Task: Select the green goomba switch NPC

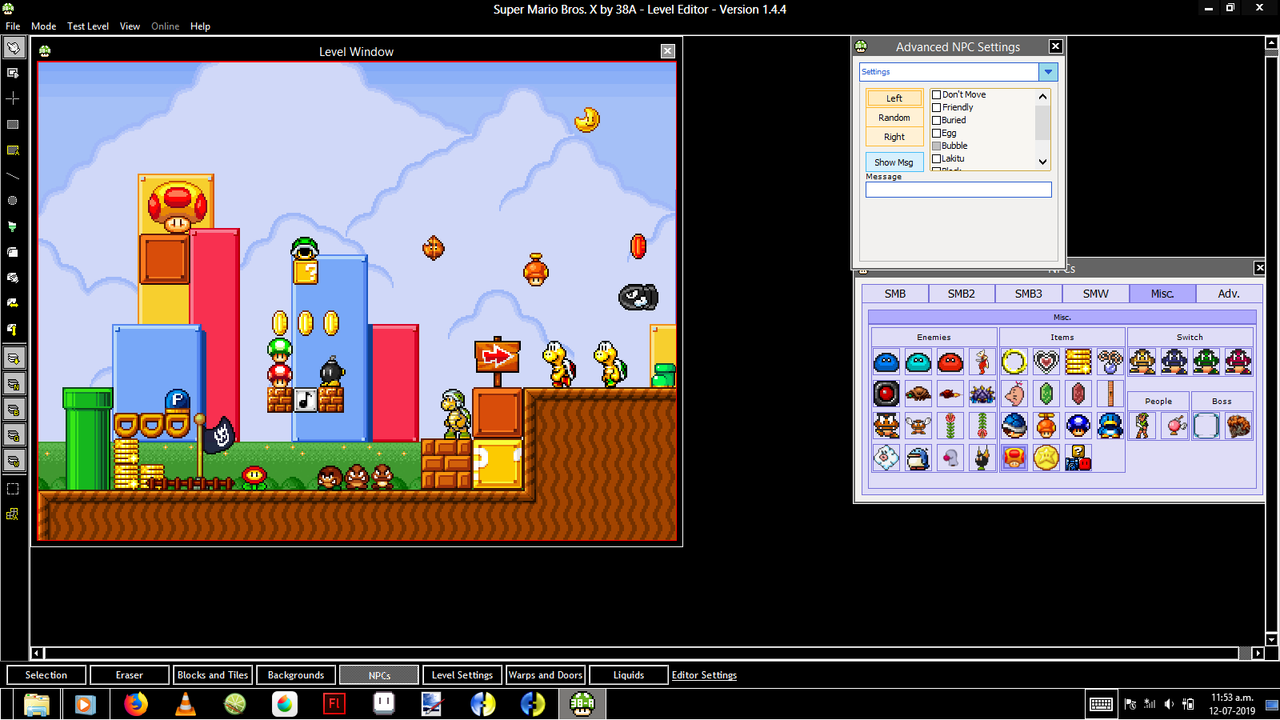Action: [1206, 362]
